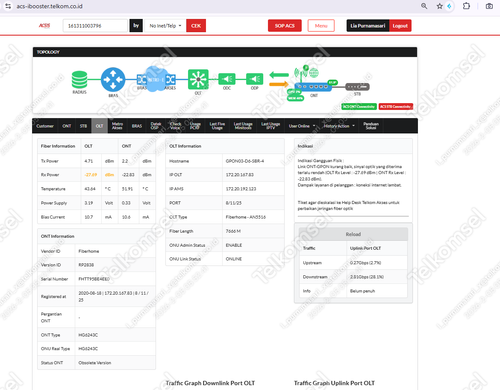Select the active OLT tab
Viewport: 500px width, 390px height.
point(99,126)
